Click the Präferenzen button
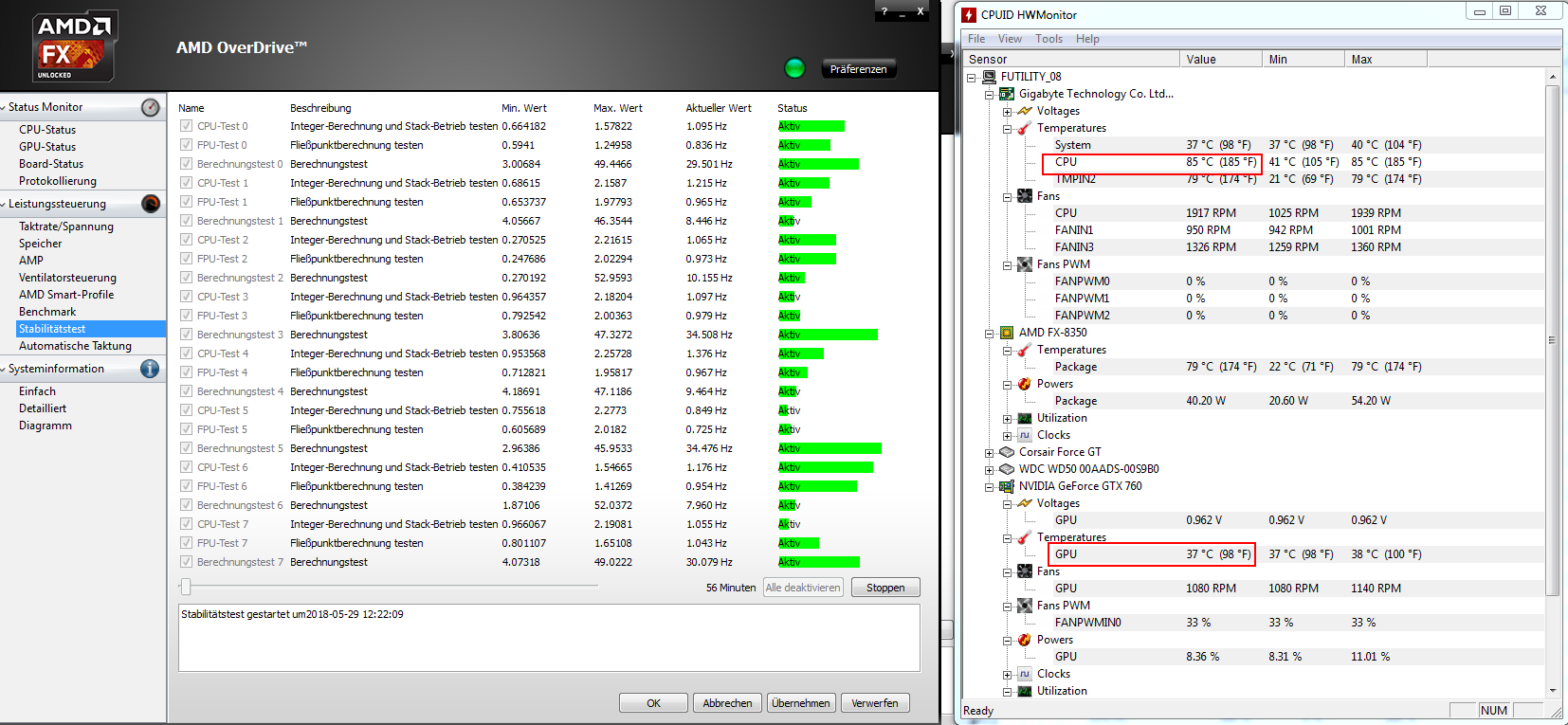 [x=858, y=69]
